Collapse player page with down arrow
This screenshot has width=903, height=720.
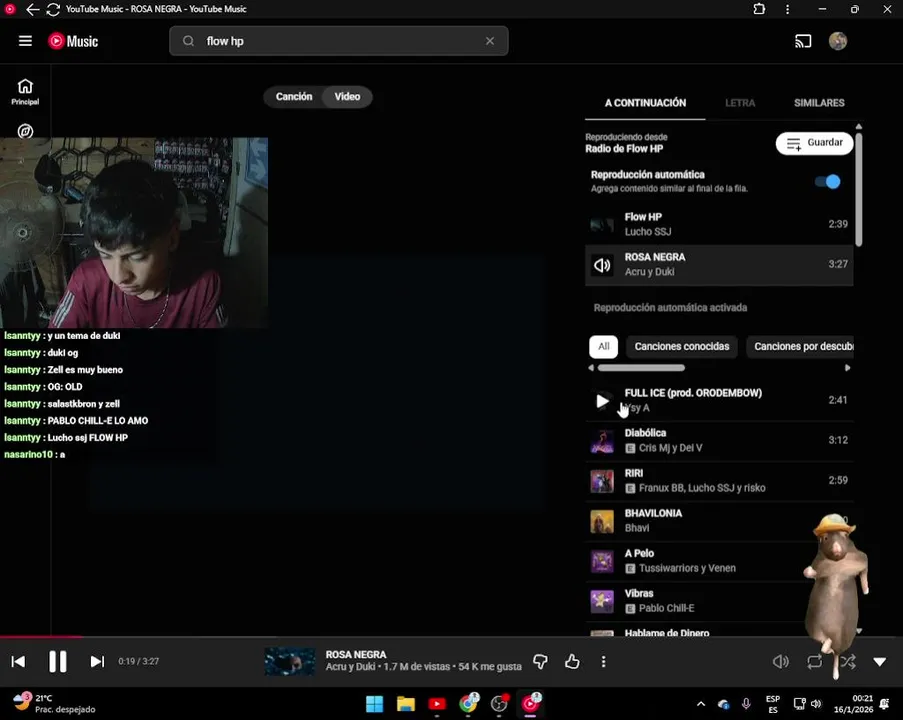tap(879, 661)
